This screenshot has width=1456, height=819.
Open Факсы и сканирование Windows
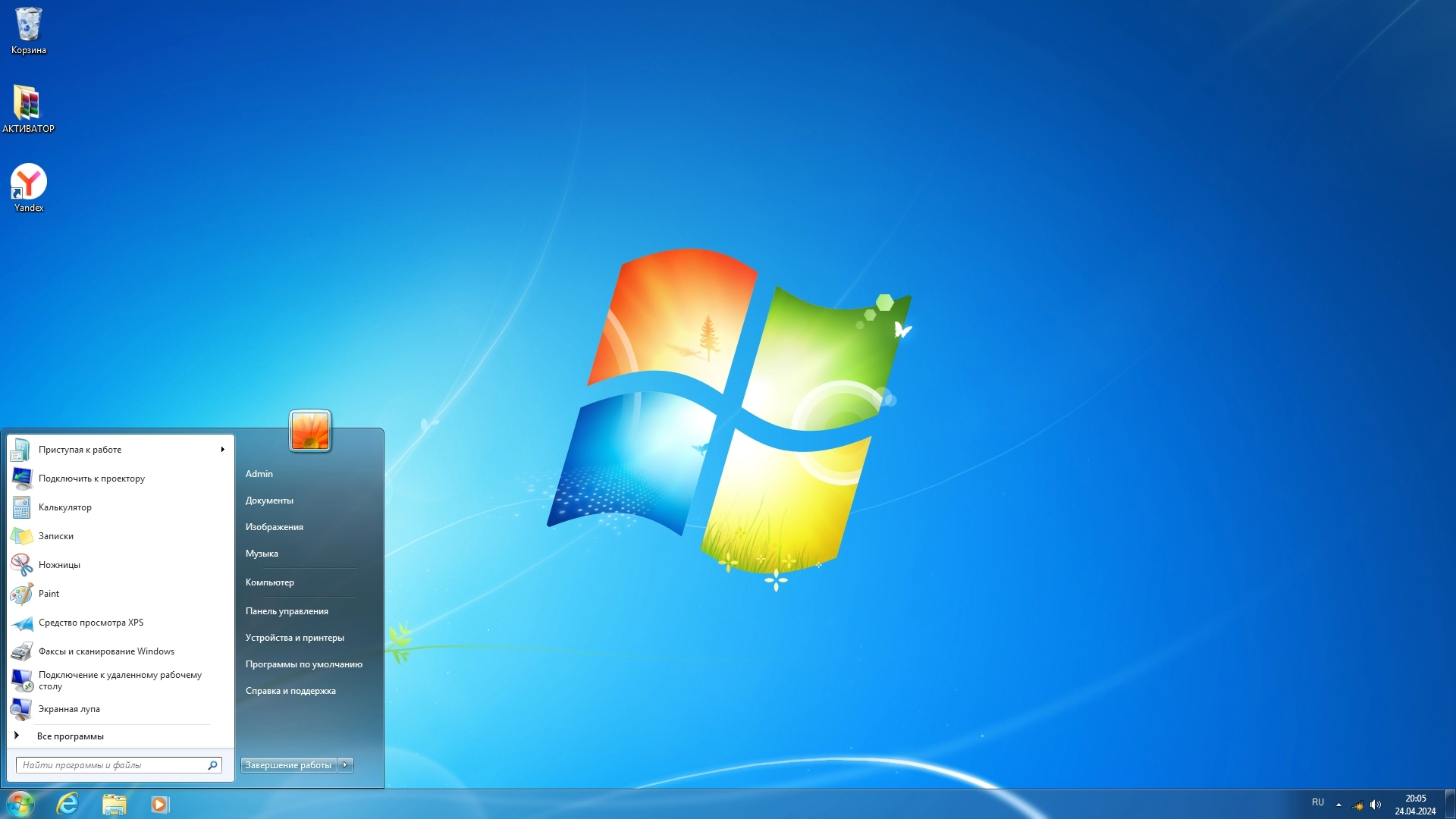coord(106,651)
